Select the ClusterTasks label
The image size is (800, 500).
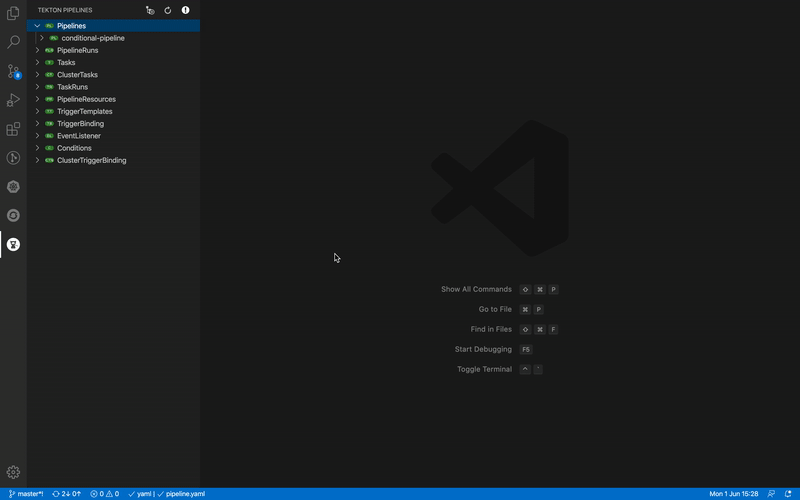point(77,74)
